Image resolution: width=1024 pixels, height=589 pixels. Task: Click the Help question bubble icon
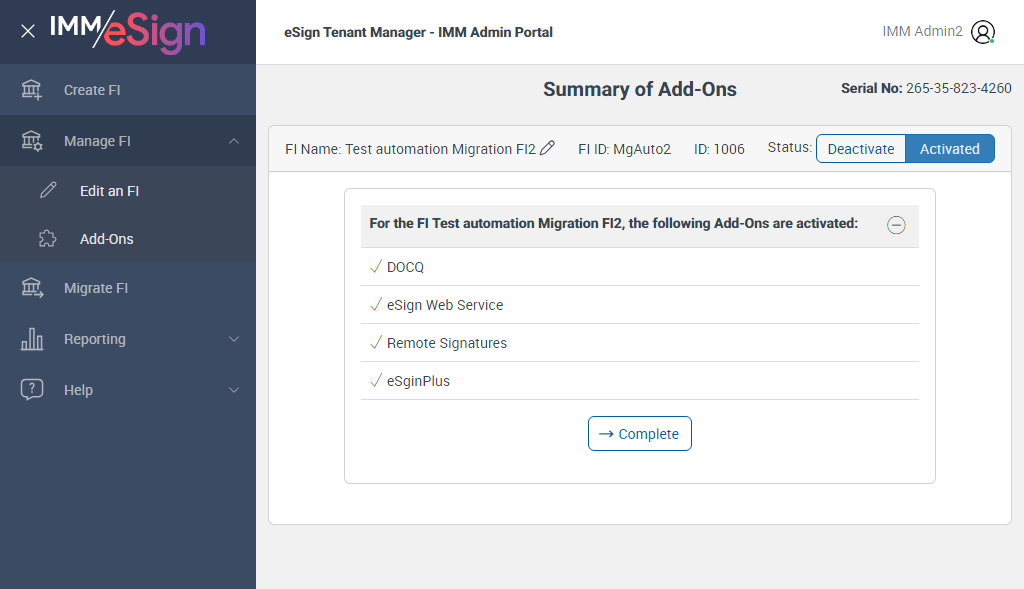[32, 390]
